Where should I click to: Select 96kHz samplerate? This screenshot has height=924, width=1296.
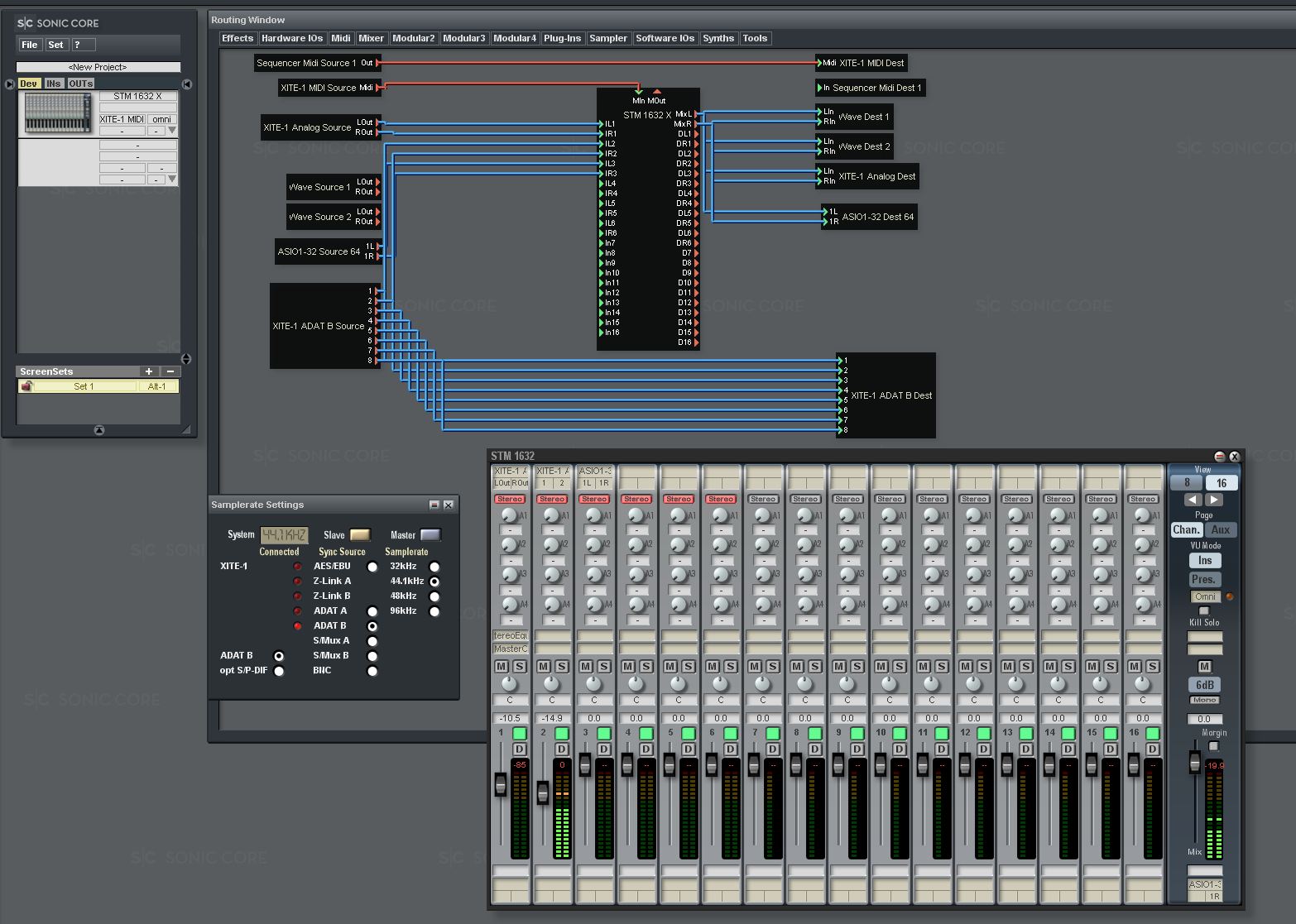pos(434,611)
